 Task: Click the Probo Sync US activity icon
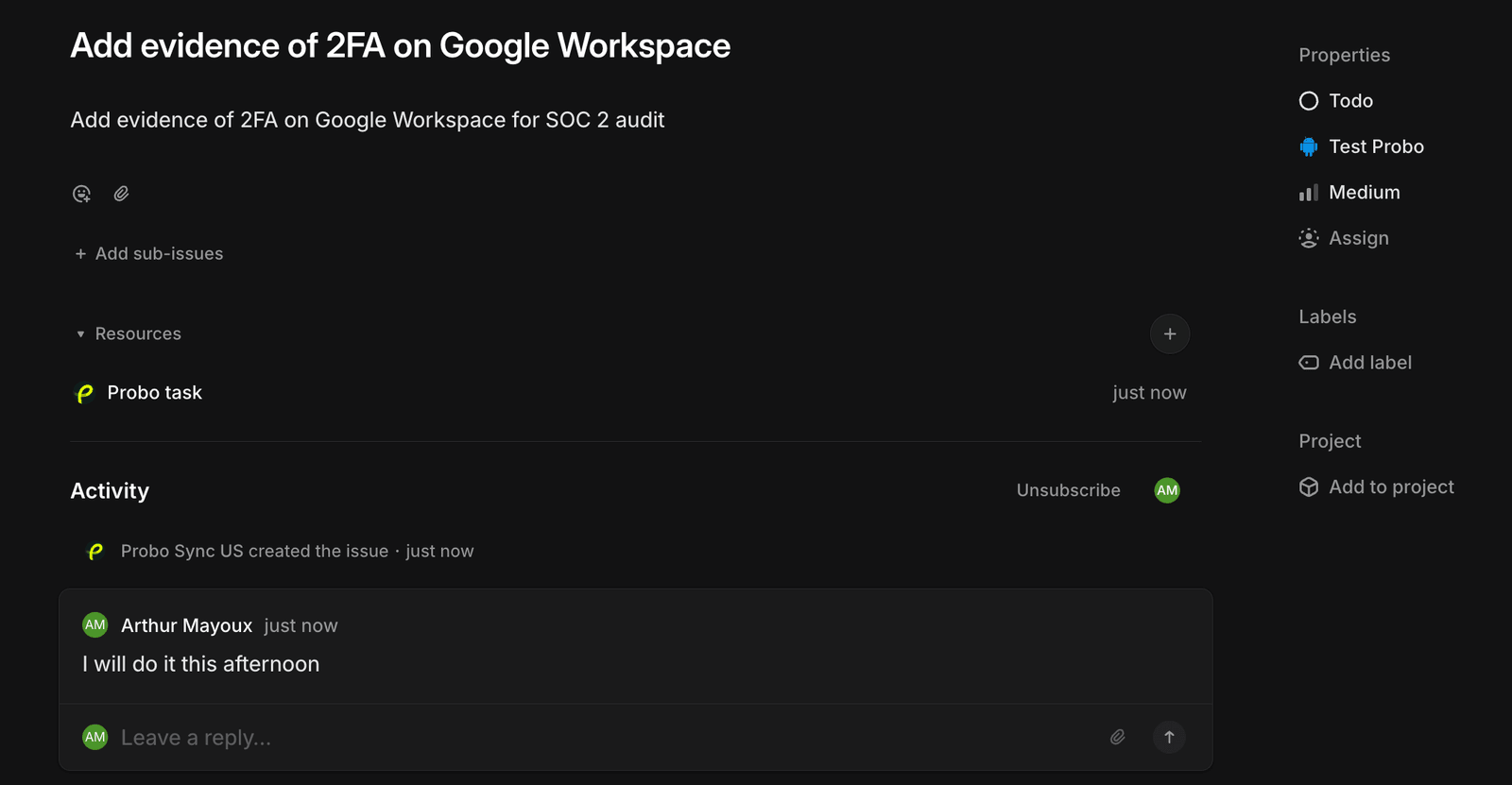coord(95,551)
